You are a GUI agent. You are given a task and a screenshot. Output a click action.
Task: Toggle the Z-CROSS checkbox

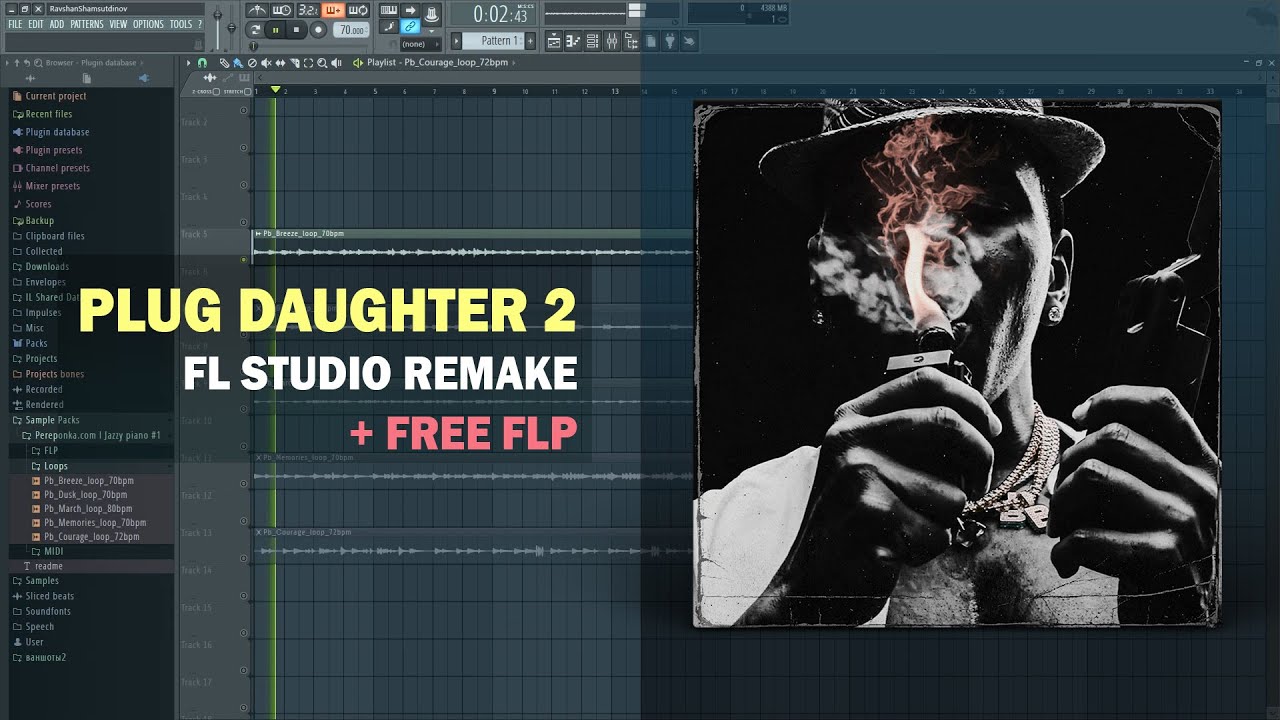[216, 91]
